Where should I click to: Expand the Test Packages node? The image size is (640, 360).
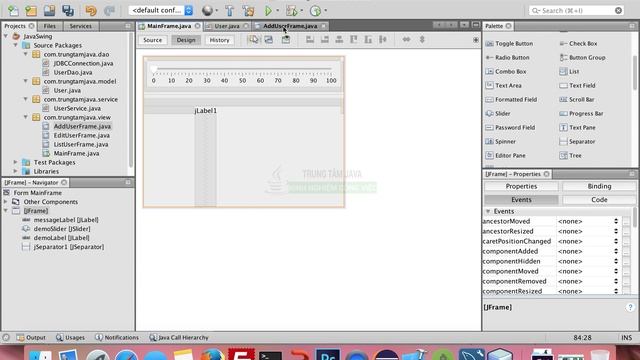[x=16, y=162]
